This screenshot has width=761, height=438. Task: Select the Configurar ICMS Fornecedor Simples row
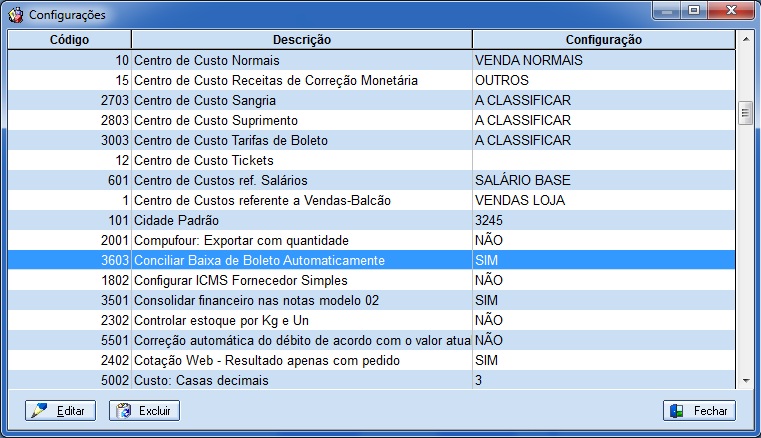[x=371, y=280]
